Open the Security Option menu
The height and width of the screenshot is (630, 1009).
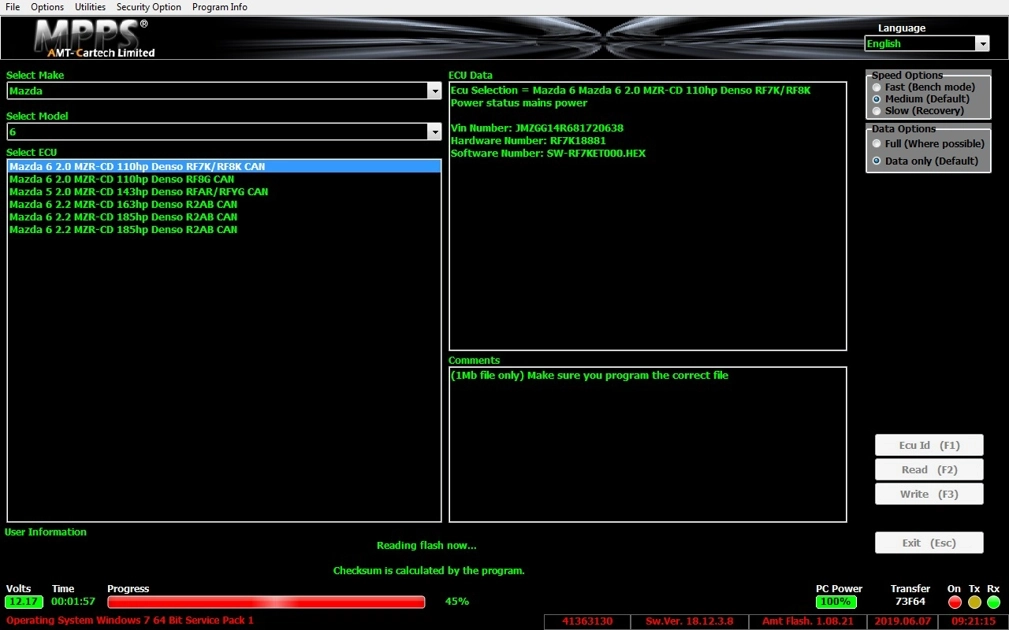point(149,7)
